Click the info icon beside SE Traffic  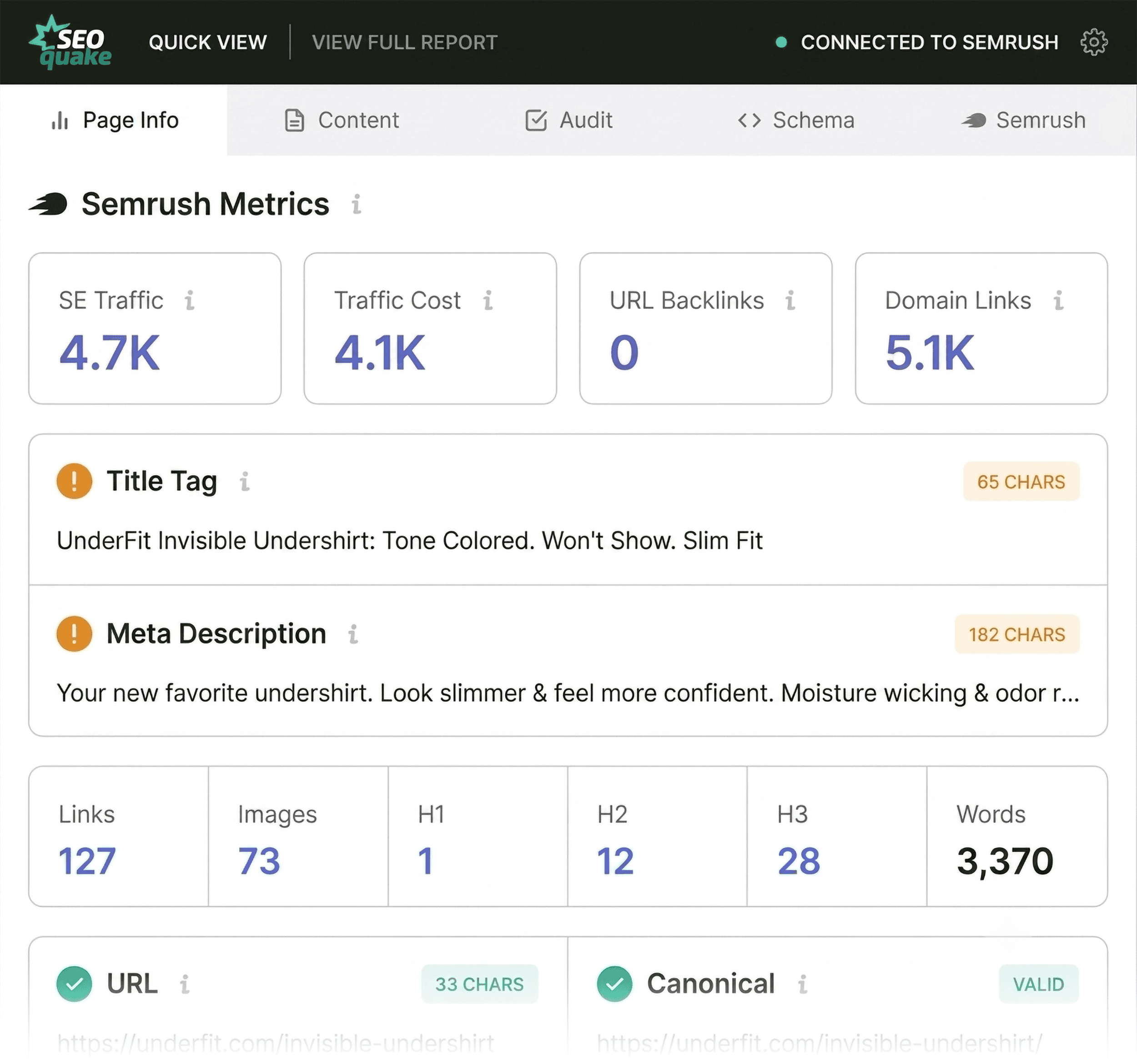coord(189,300)
